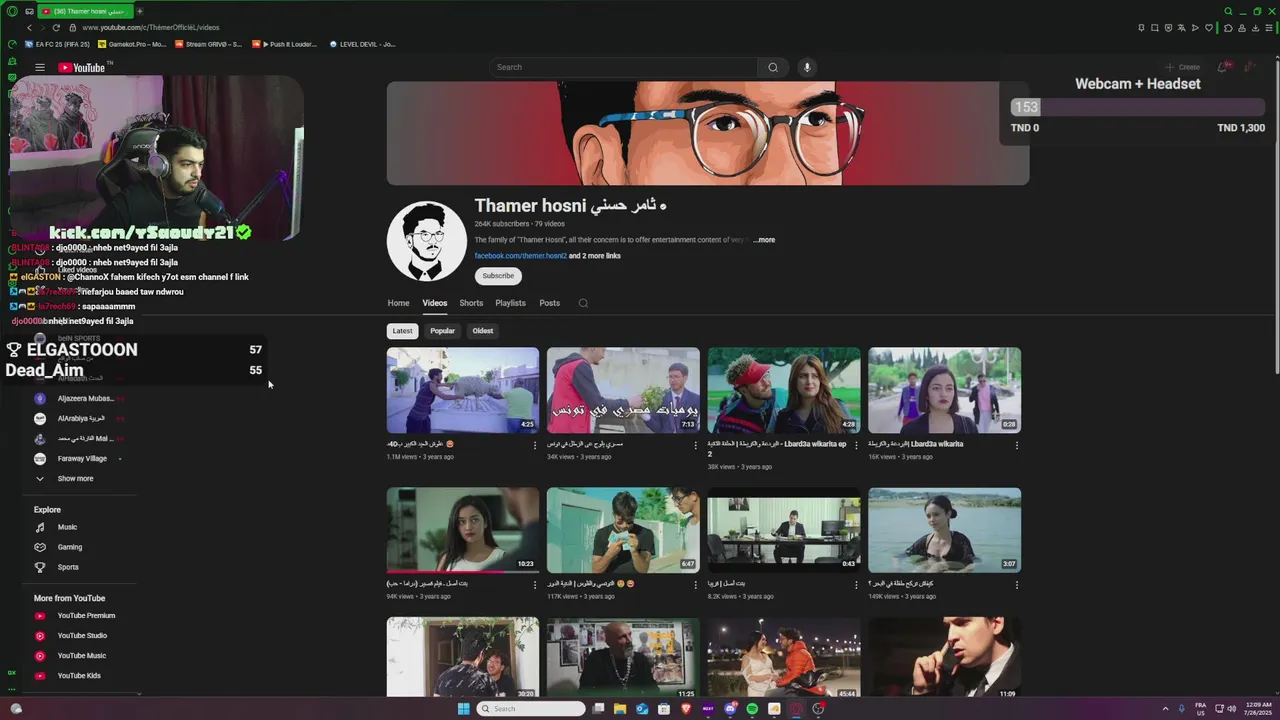Expand channel description with ...more
Screen dimensions: 1280x720
click(764, 240)
